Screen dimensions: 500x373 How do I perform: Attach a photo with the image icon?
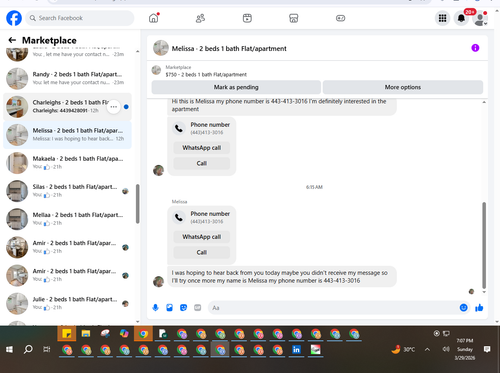pos(169,308)
